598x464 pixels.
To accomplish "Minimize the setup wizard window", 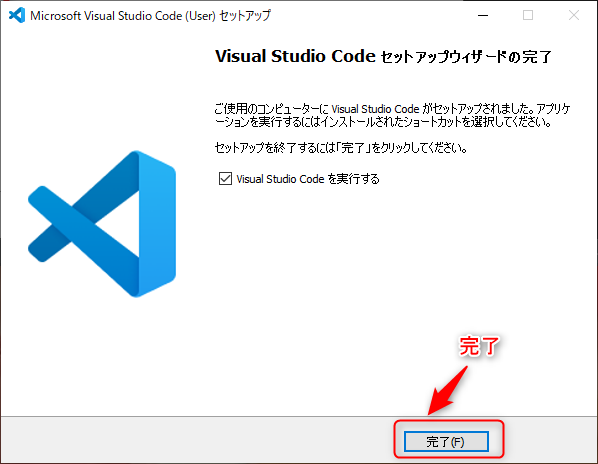I will pos(483,15).
